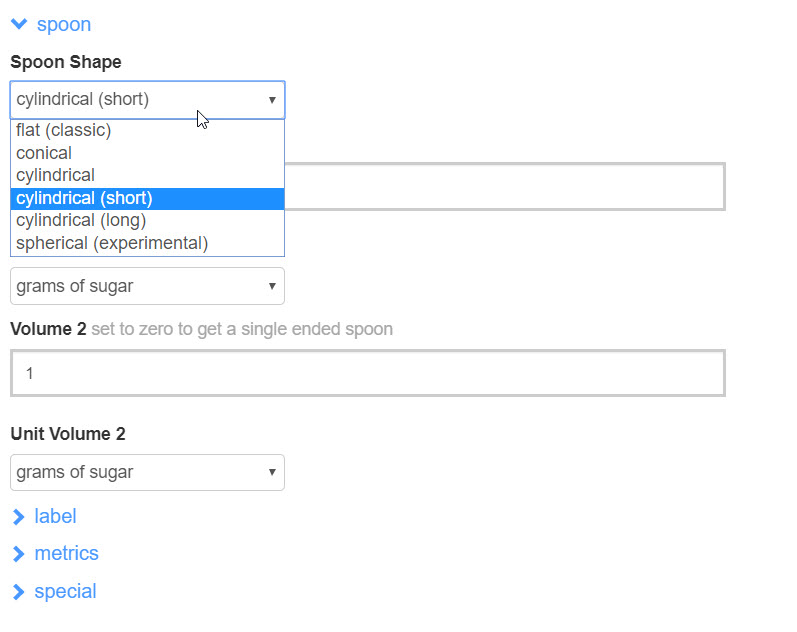The image size is (797, 632).
Task: Click Unit Volume 2 dropdown arrow
Action: tap(272, 472)
